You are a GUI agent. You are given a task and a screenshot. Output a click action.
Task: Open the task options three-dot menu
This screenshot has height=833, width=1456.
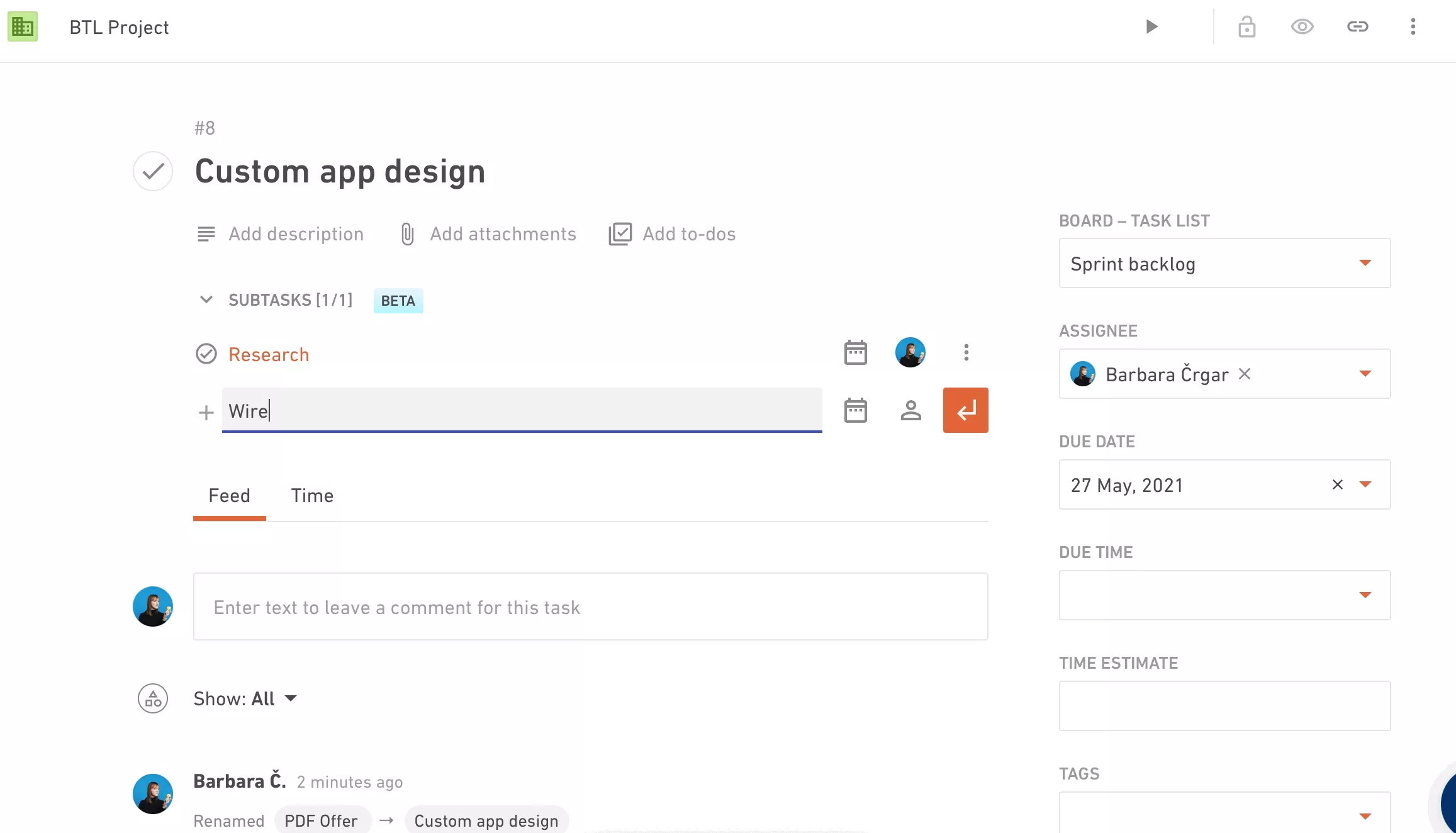click(1413, 26)
